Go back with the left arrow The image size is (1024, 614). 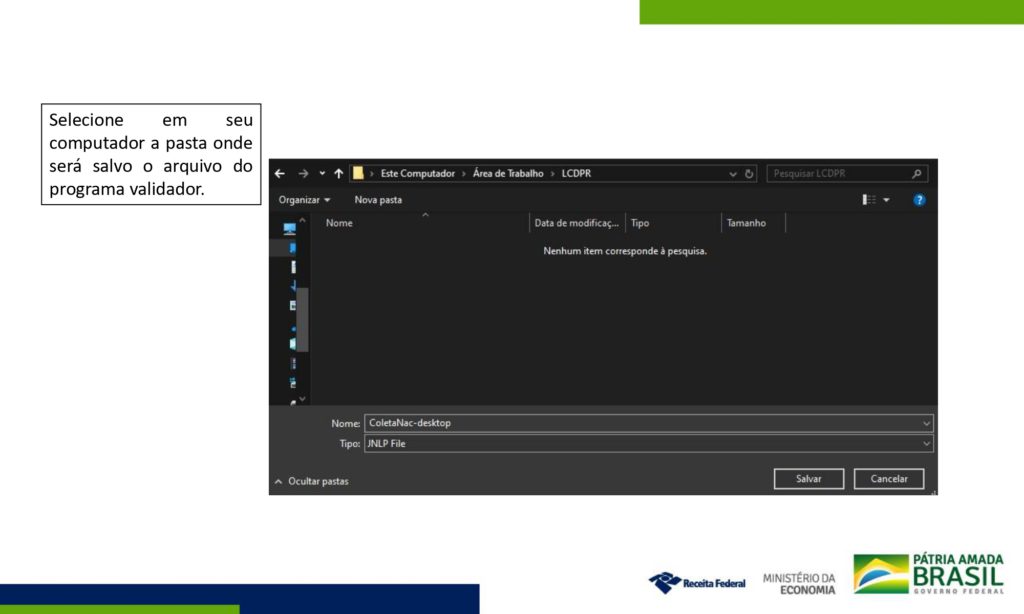[x=280, y=174]
